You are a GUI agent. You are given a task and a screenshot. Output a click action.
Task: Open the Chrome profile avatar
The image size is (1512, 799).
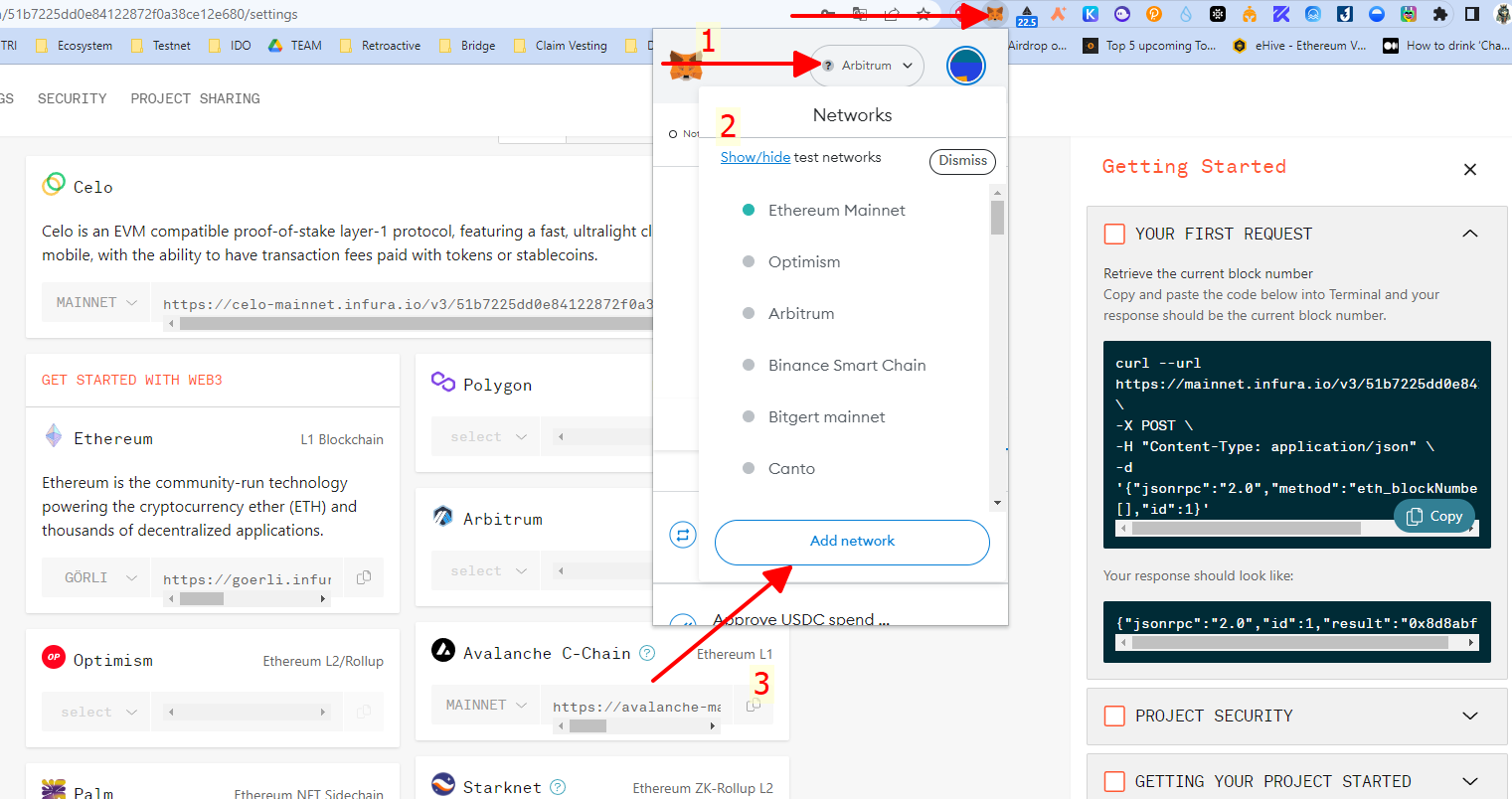1503,14
